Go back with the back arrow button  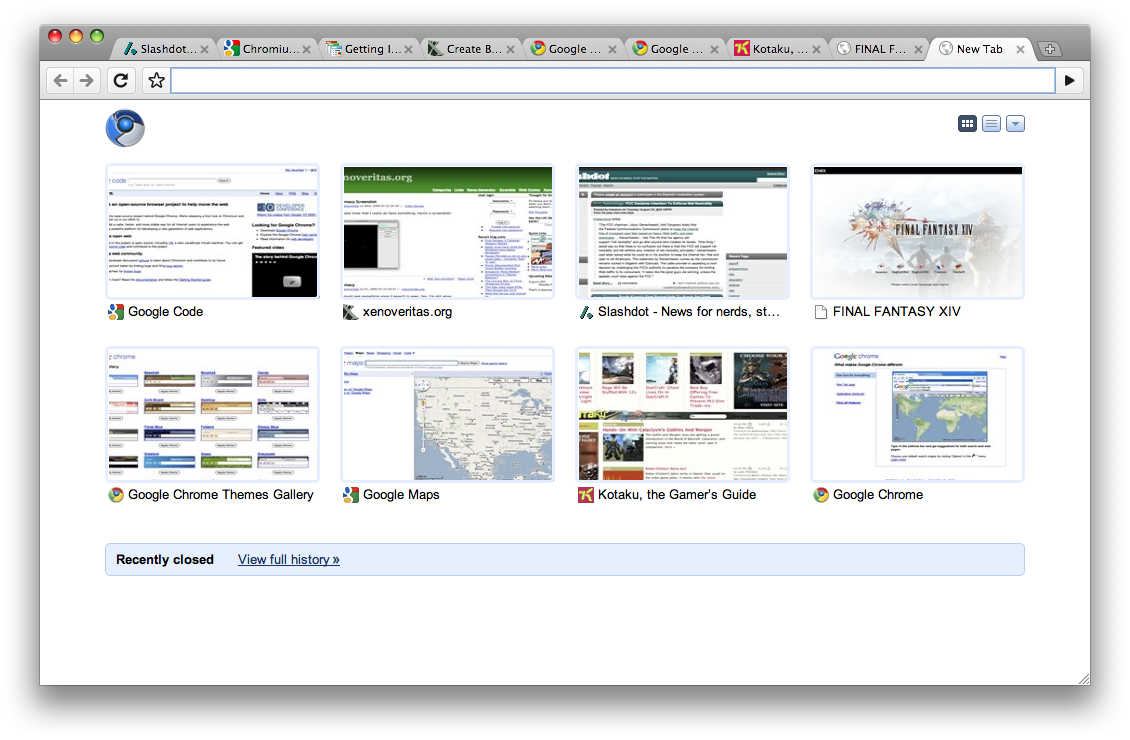(x=61, y=81)
